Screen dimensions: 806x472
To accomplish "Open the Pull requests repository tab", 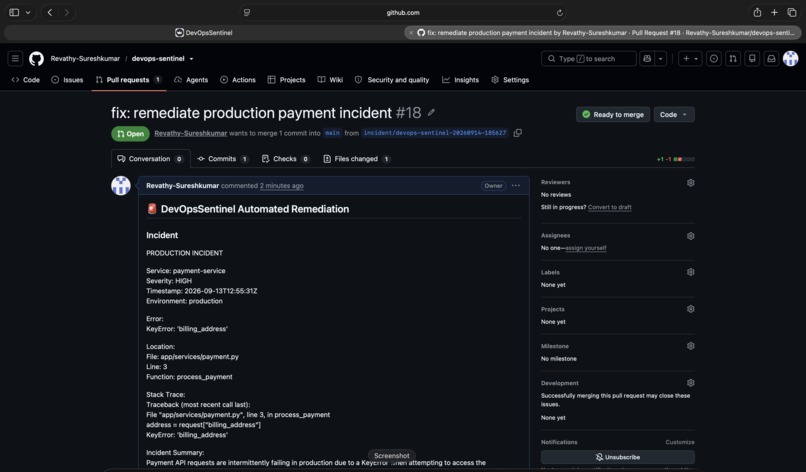I will (x=129, y=80).
